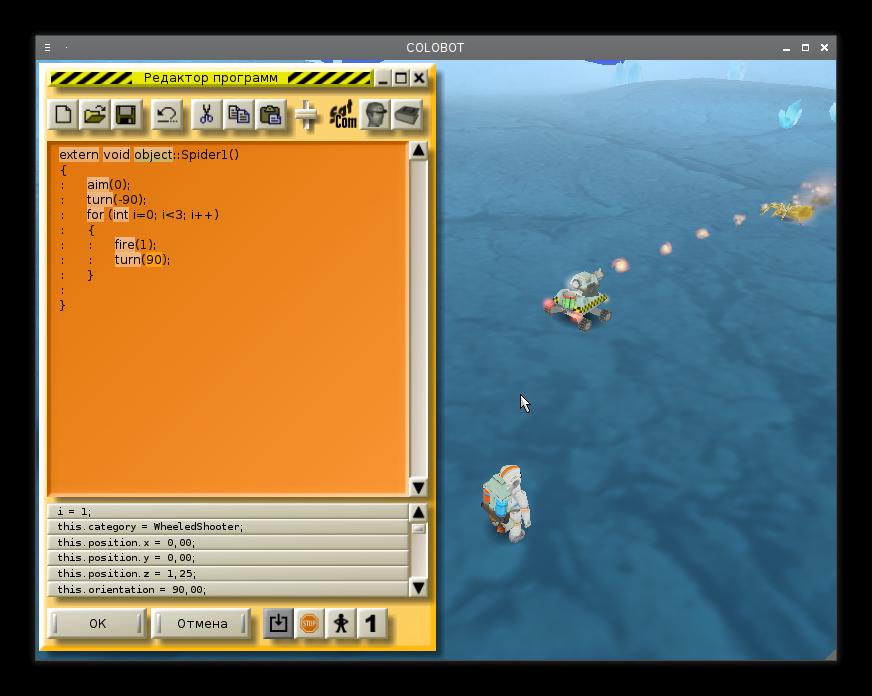Create a new program with the blank page icon
Image resolution: width=872 pixels, height=696 pixels.
point(63,115)
